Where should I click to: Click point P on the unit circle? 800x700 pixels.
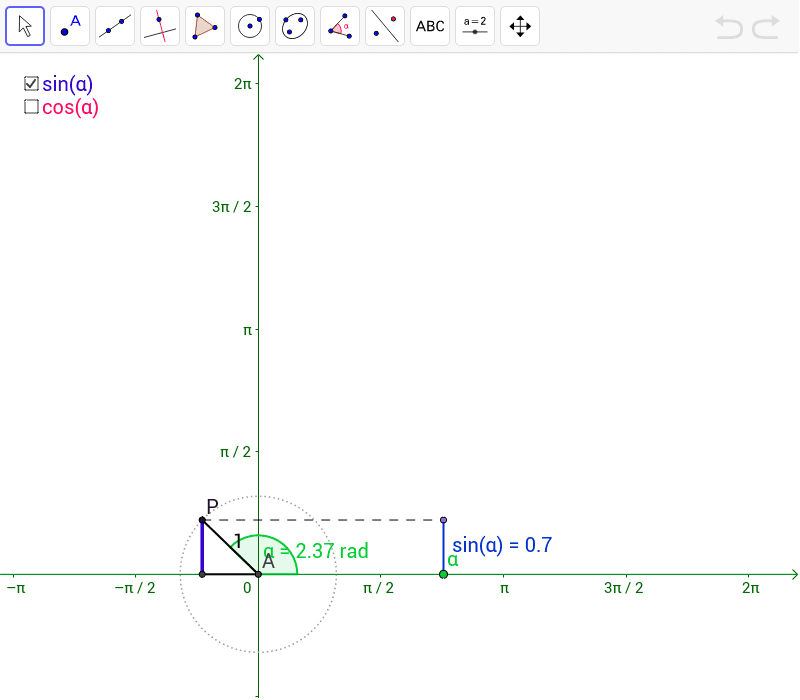(202, 520)
